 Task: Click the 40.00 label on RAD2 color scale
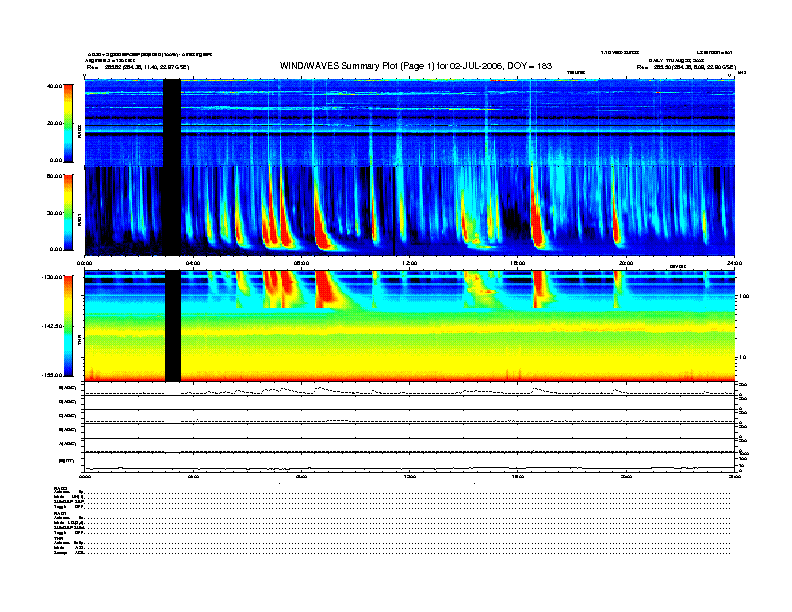[54, 86]
